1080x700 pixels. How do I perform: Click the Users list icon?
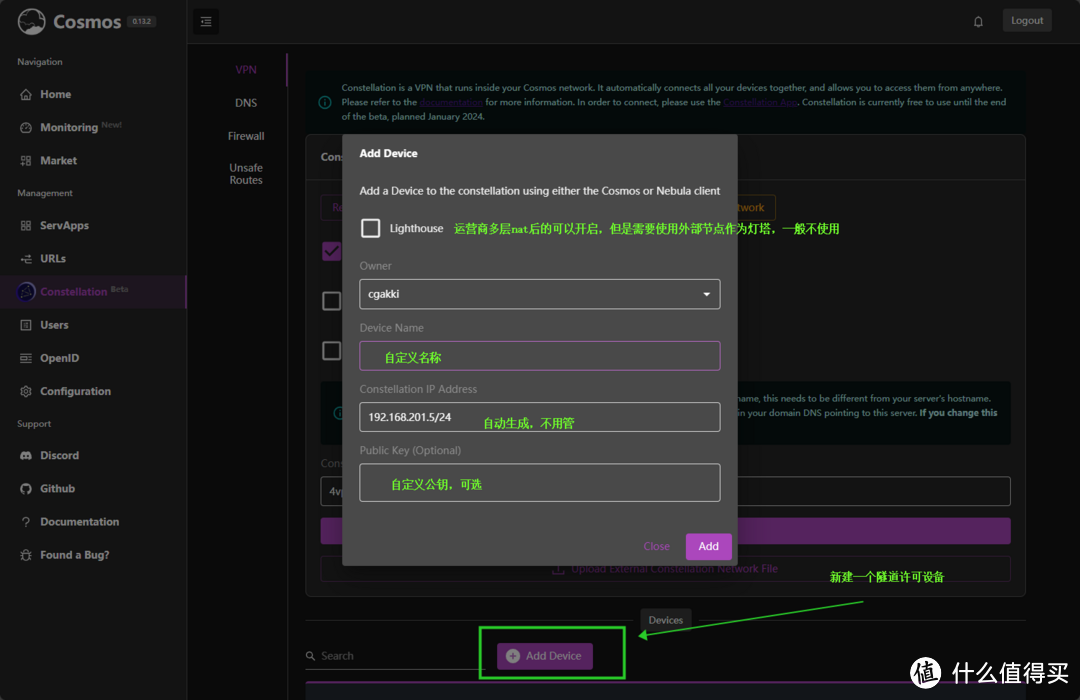(26, 325)
